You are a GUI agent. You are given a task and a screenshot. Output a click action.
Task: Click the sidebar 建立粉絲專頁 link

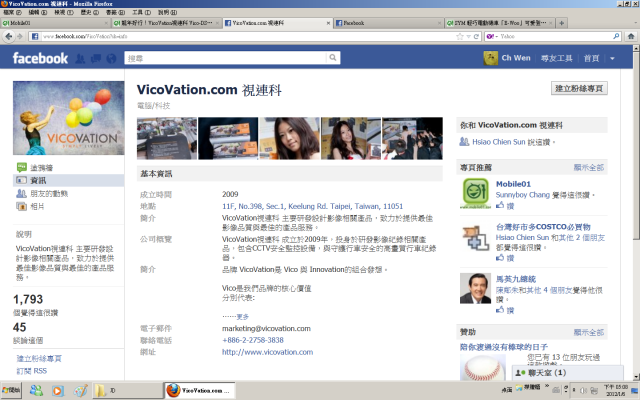tap(39, 358)
